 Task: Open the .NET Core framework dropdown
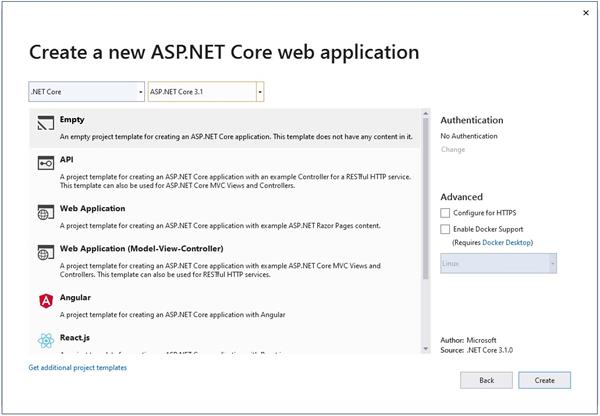[x=87, y=92]
